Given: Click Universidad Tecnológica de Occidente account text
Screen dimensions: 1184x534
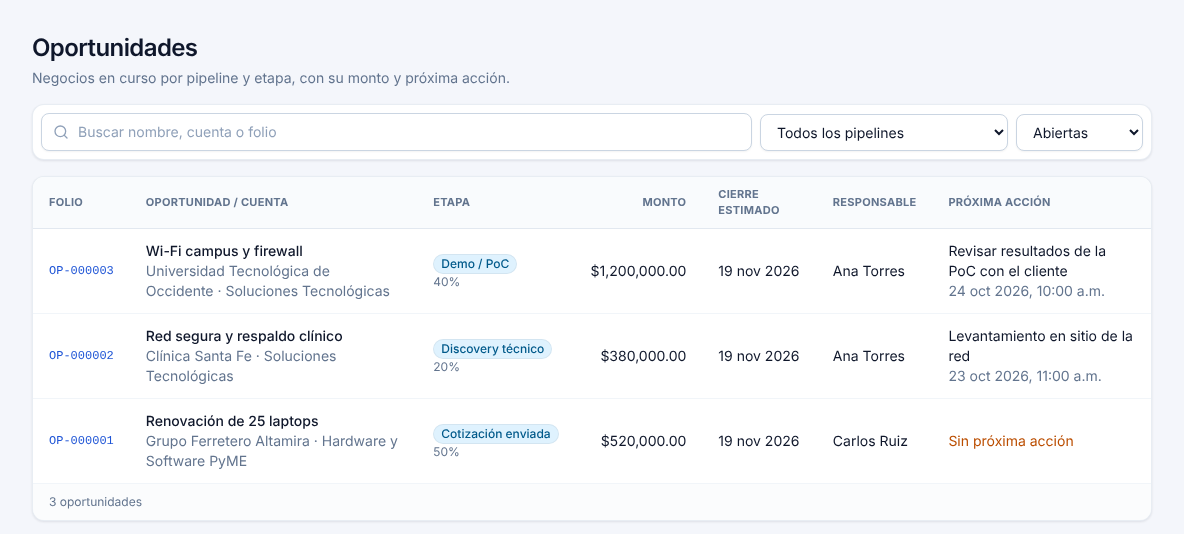Looking at the screenshot, I should [237, 280].
